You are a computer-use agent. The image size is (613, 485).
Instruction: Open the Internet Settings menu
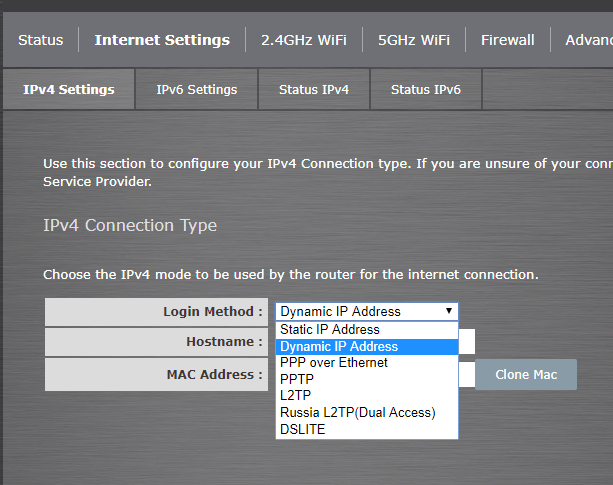162,40
